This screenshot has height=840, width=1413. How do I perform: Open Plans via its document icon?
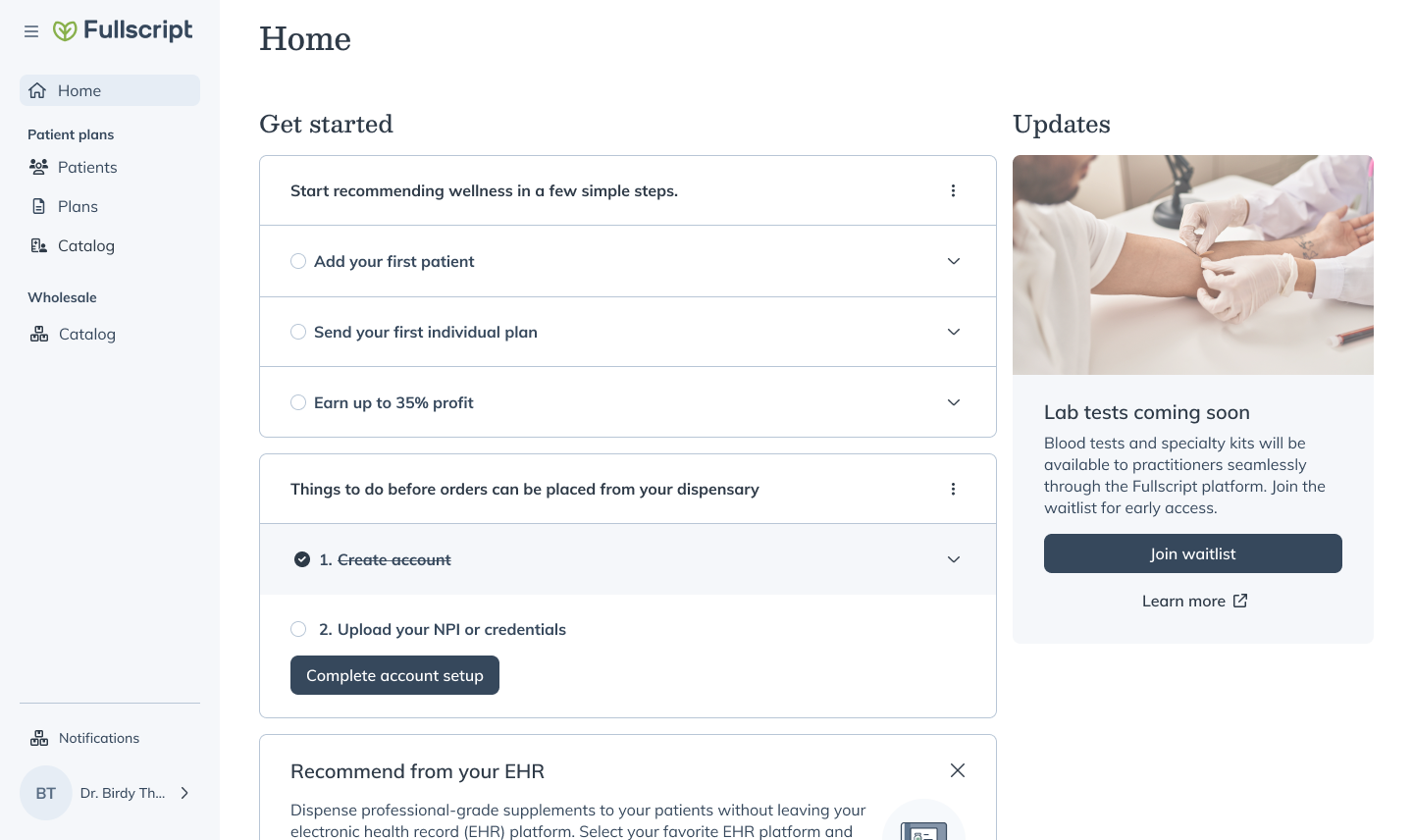[39, 206]
